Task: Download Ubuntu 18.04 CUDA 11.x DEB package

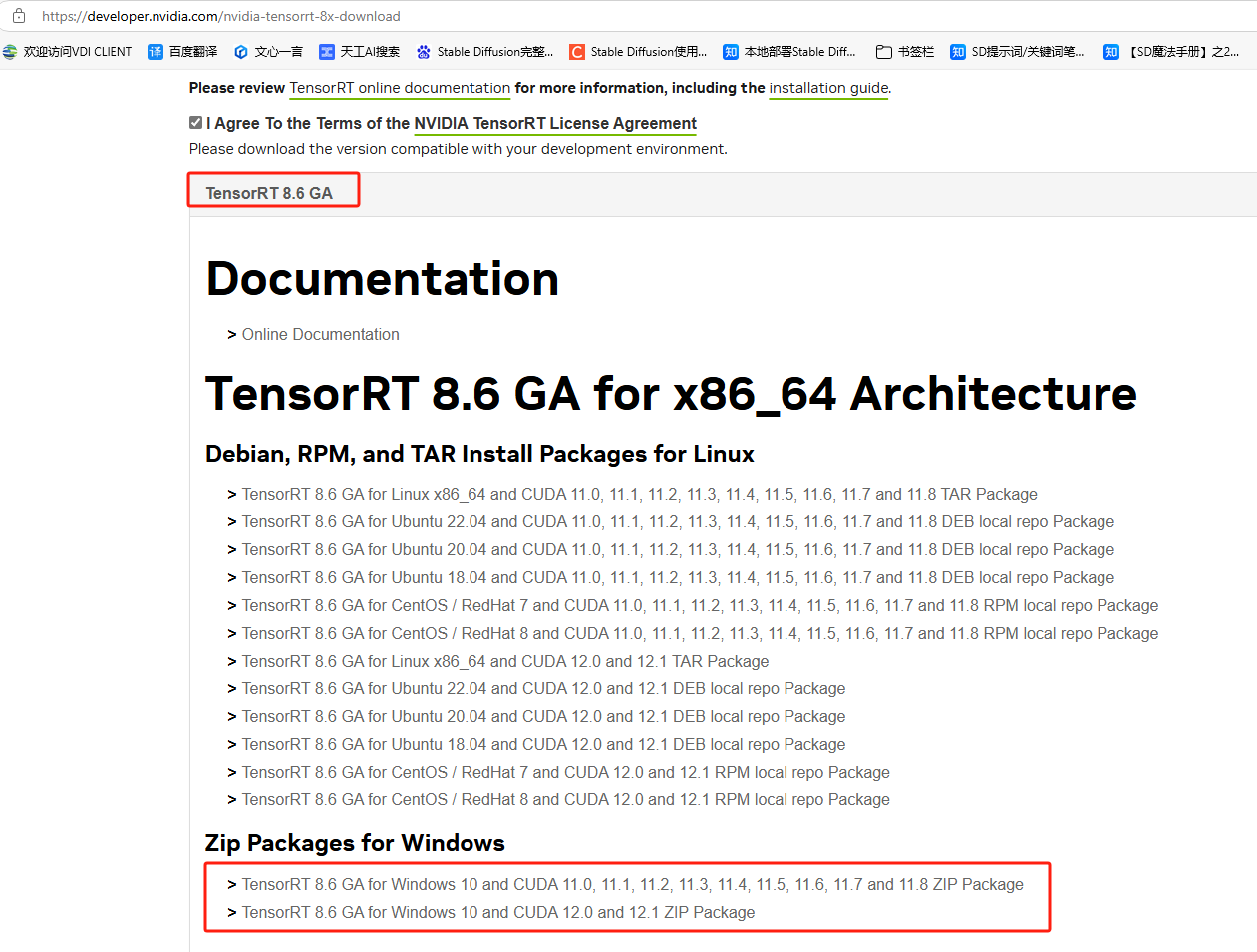Action: point(678,578)
